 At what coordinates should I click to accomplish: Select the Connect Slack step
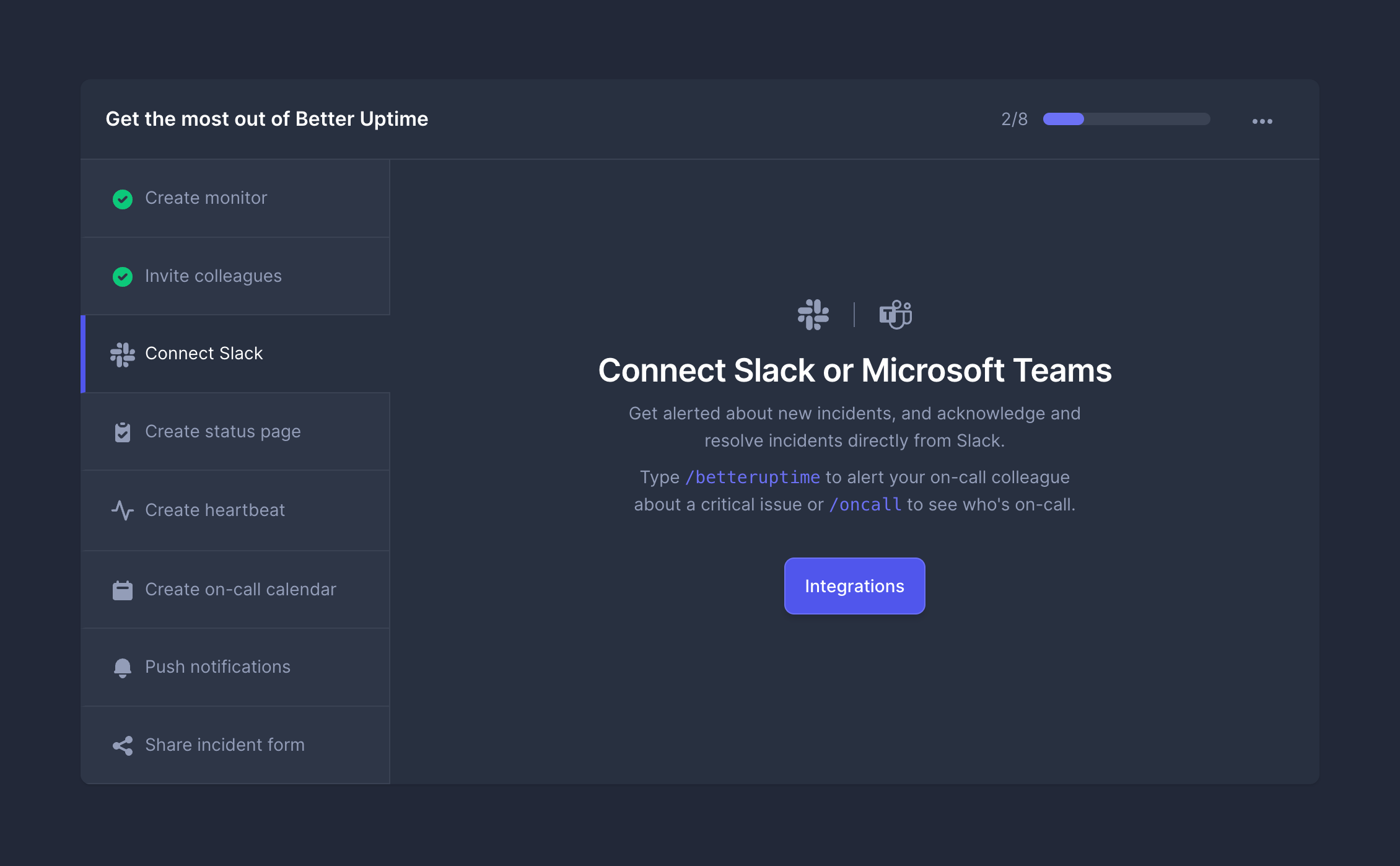204,354
